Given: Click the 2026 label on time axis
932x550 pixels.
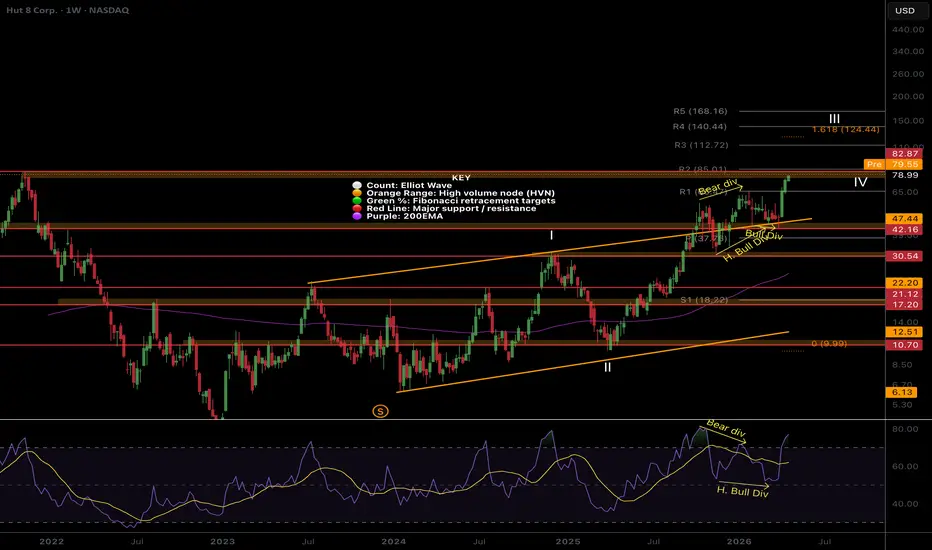Looking at the screenshot, I should click(739, 542).
